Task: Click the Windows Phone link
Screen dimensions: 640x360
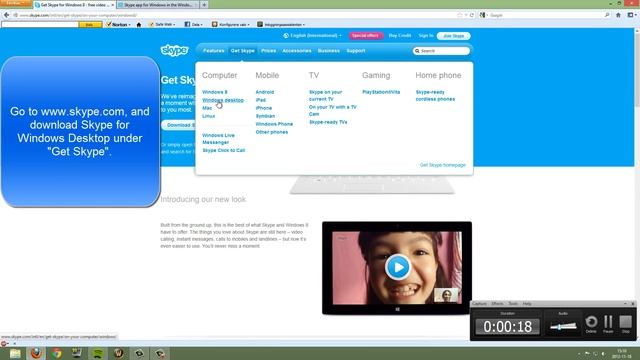Action: tap(274, 124)
